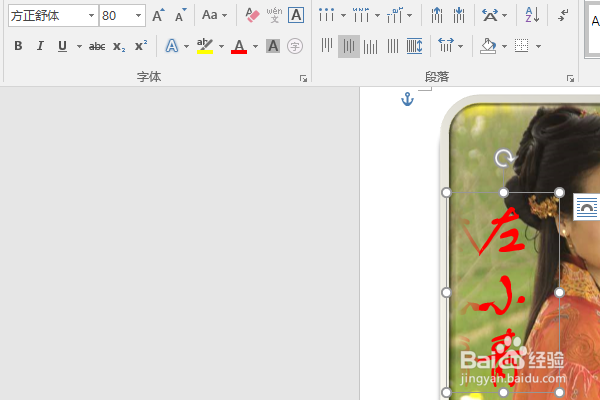Align vertical text to the bottom
The image size is (600, 400).
tap(370, 46)
